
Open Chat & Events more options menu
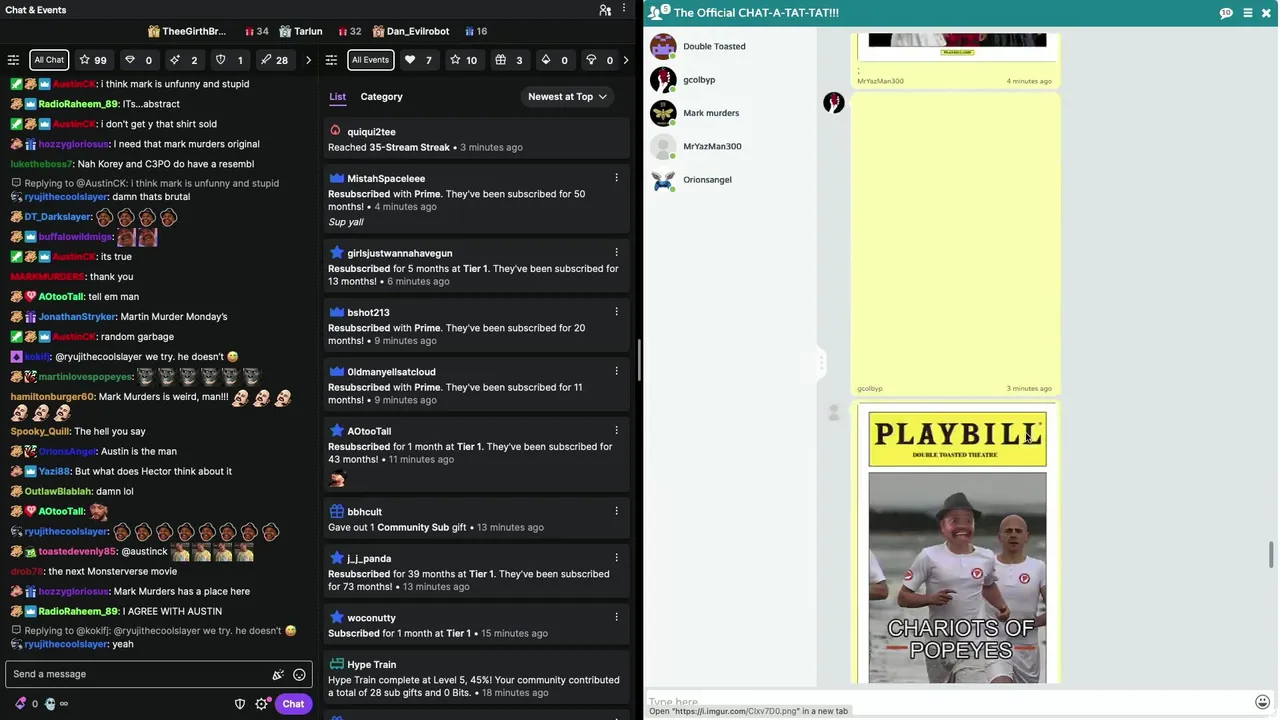pyautogui.click(x=625, y=10)
